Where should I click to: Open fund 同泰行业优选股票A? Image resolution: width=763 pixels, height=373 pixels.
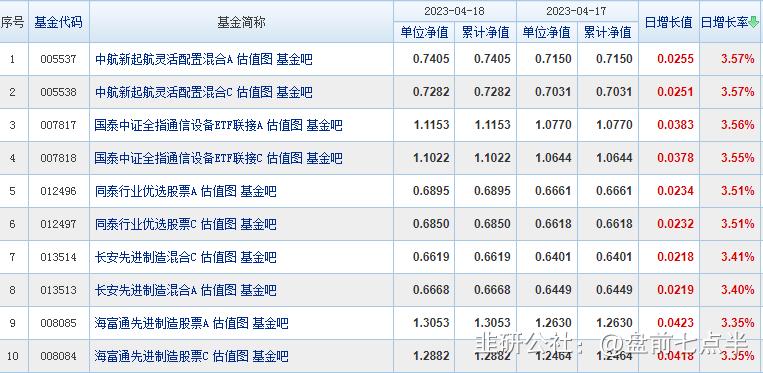point(146,191)
